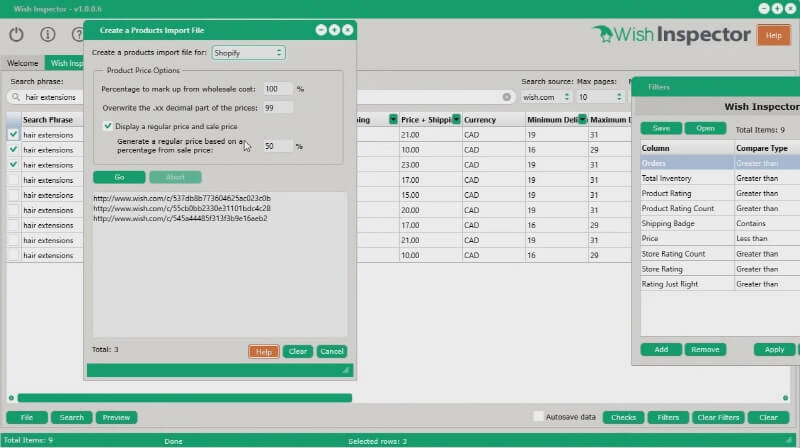Click Clear in the import dialog
Screen dimensions: 800x448
pyautogui.click(x=297, y=352)
